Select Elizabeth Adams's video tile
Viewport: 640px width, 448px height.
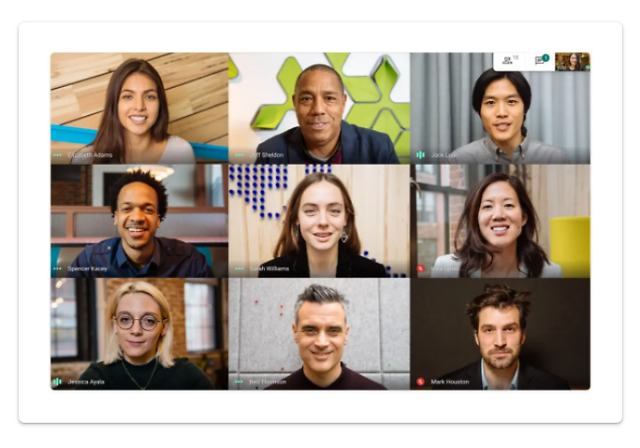(140, 108)
